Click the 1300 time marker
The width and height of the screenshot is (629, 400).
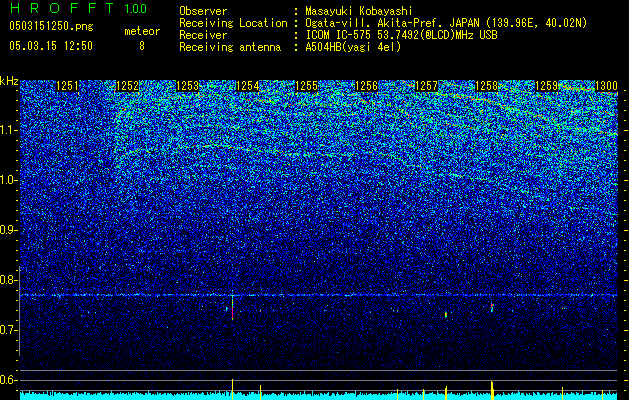606,86
